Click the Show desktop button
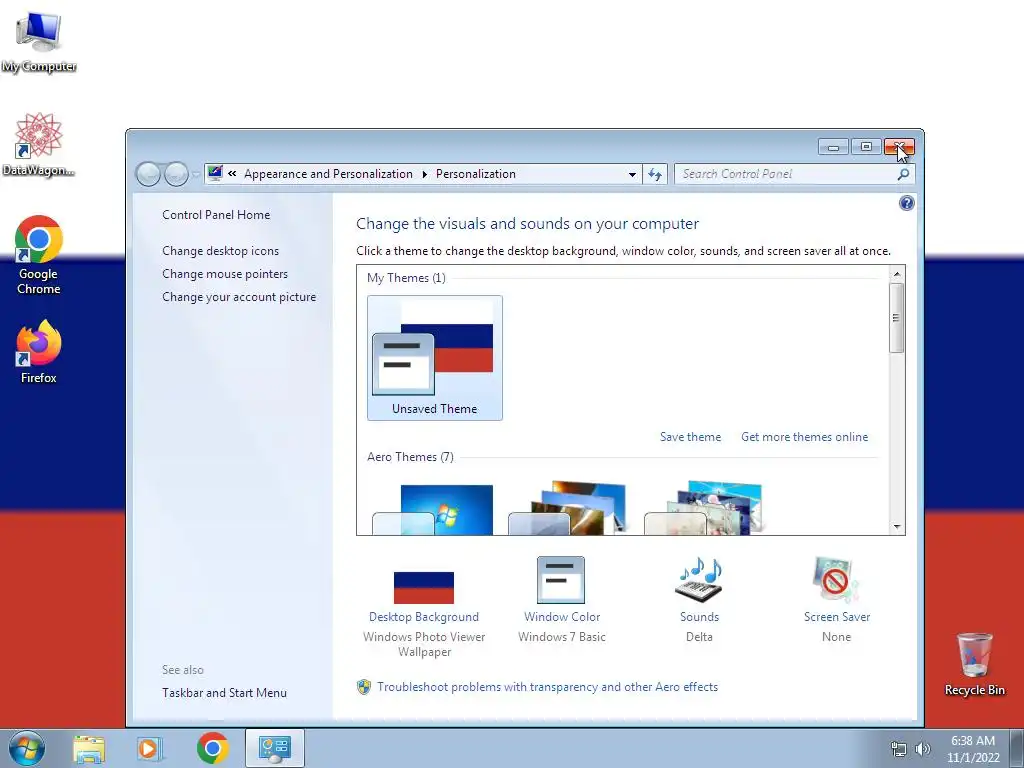 1017,748
